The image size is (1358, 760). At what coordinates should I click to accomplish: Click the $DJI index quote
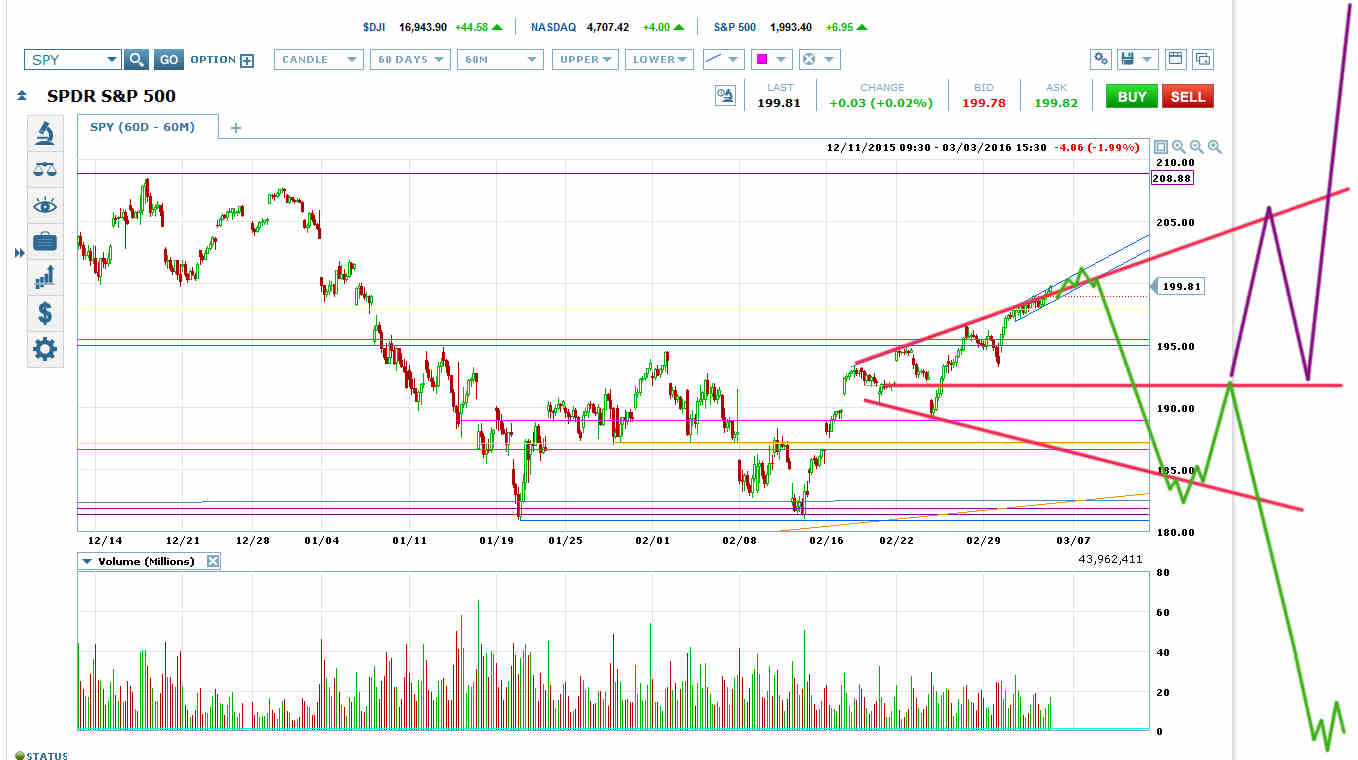pyautogui.click(x=434, y=27)
